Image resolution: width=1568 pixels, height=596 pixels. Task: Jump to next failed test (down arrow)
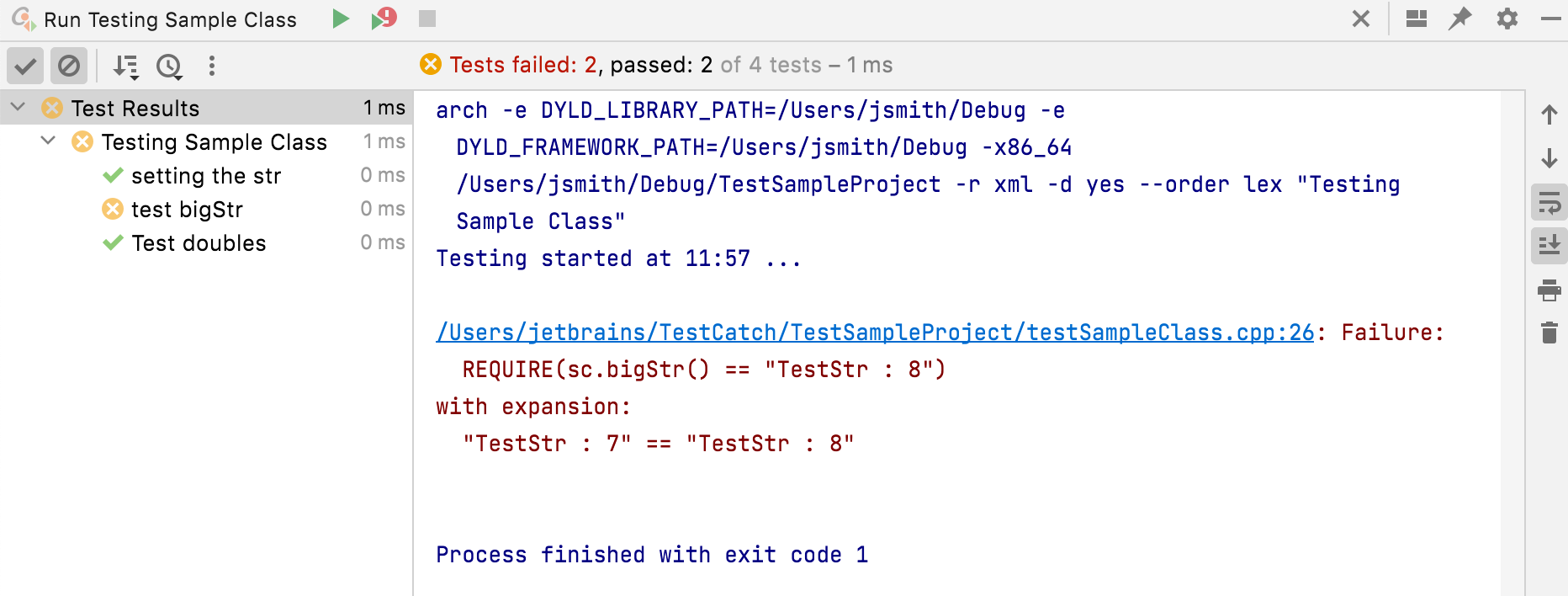pos(1549,158)
